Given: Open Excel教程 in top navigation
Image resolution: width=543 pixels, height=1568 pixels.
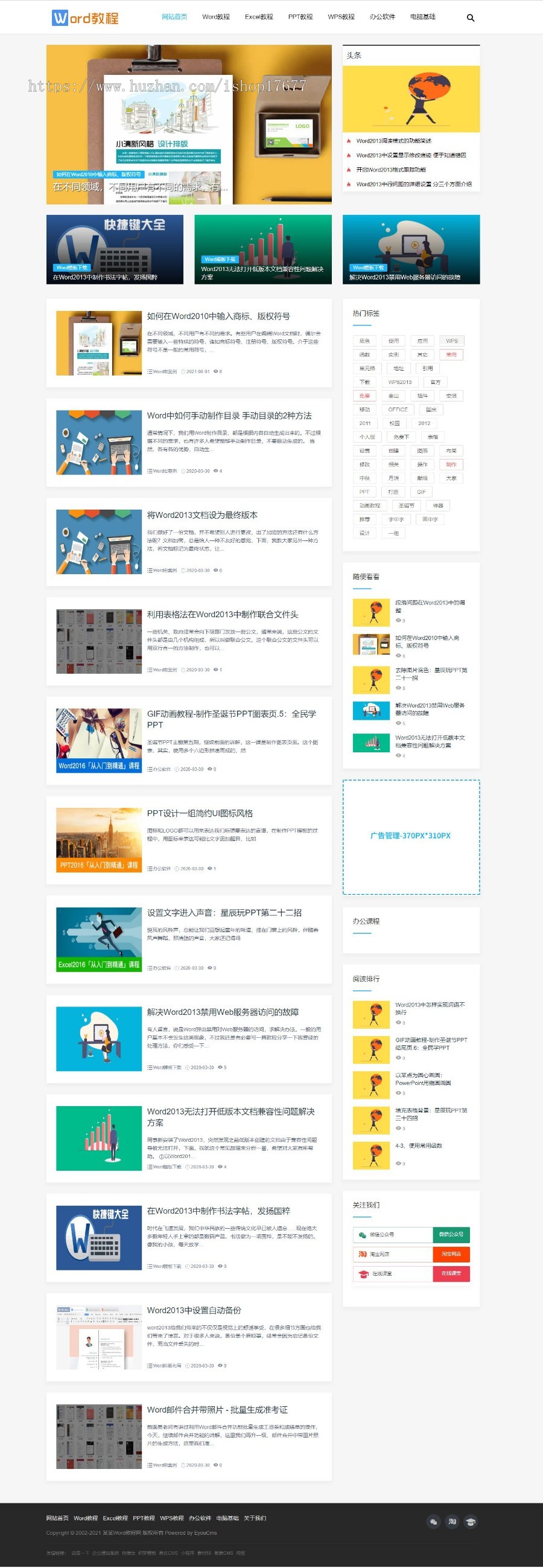Looking at the screenshot, I should point(259,17).
